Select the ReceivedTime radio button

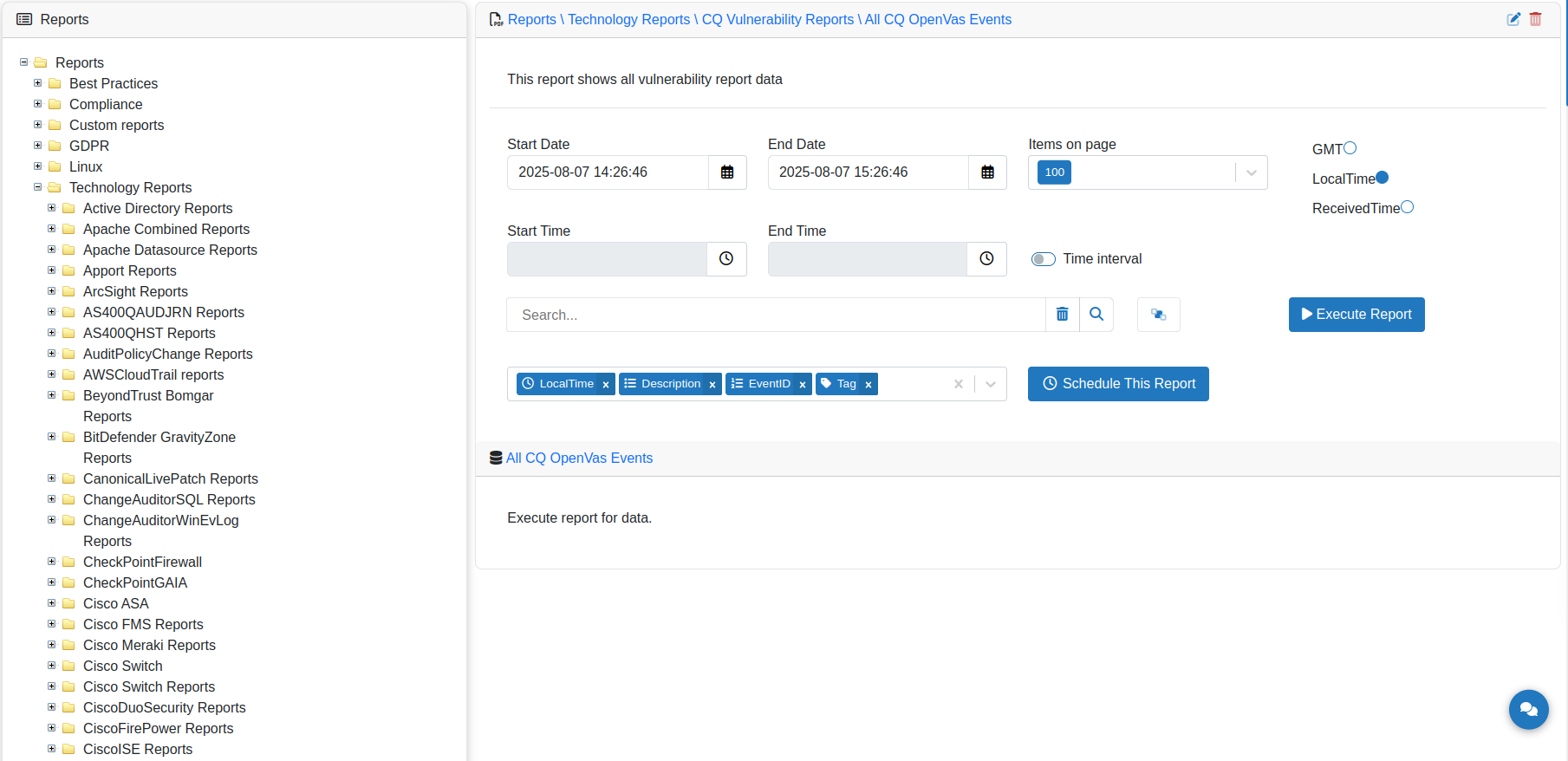point(1407,207)
